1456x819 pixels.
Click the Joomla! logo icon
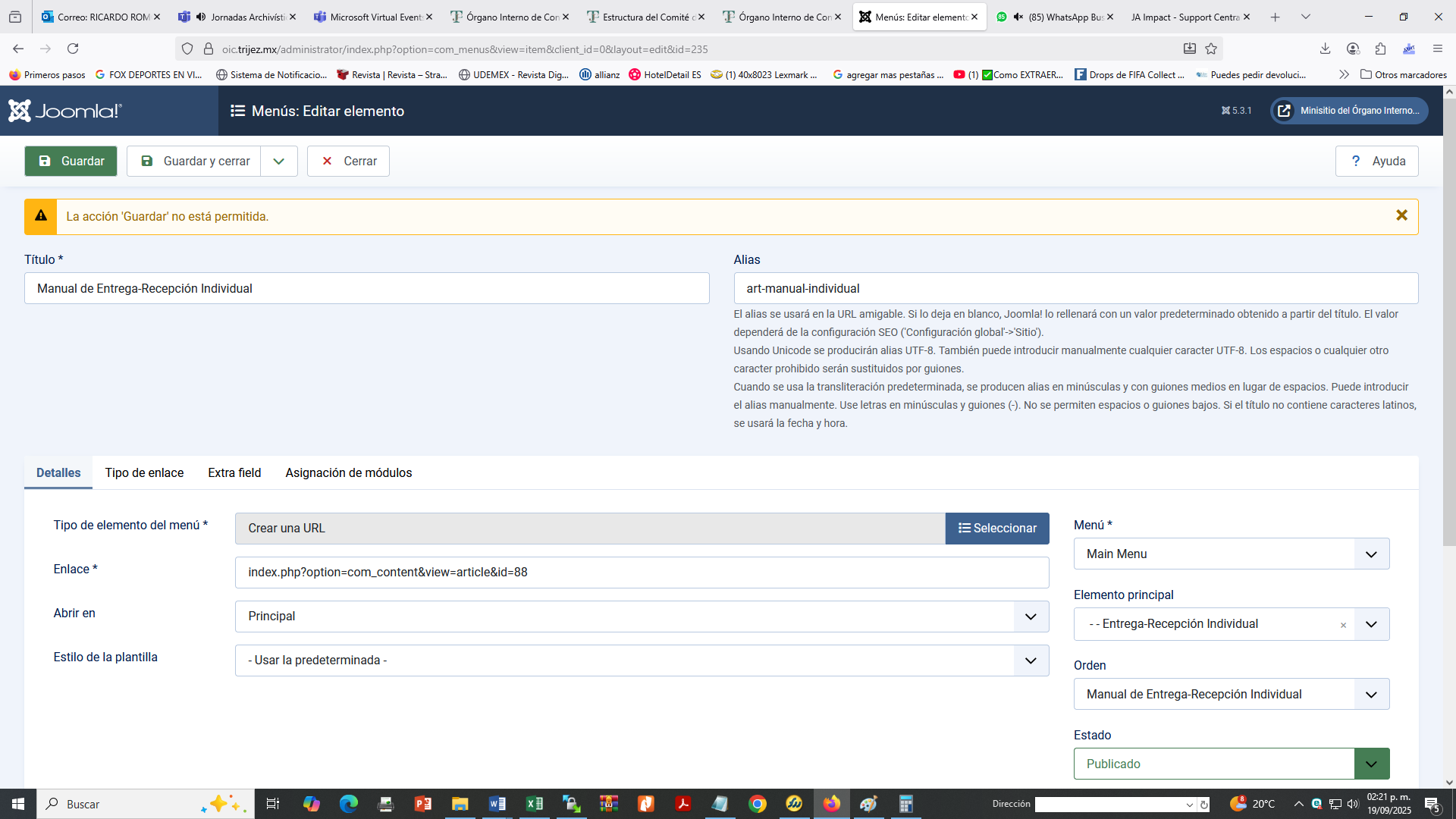pyautogui.click(x=20, y=111)
